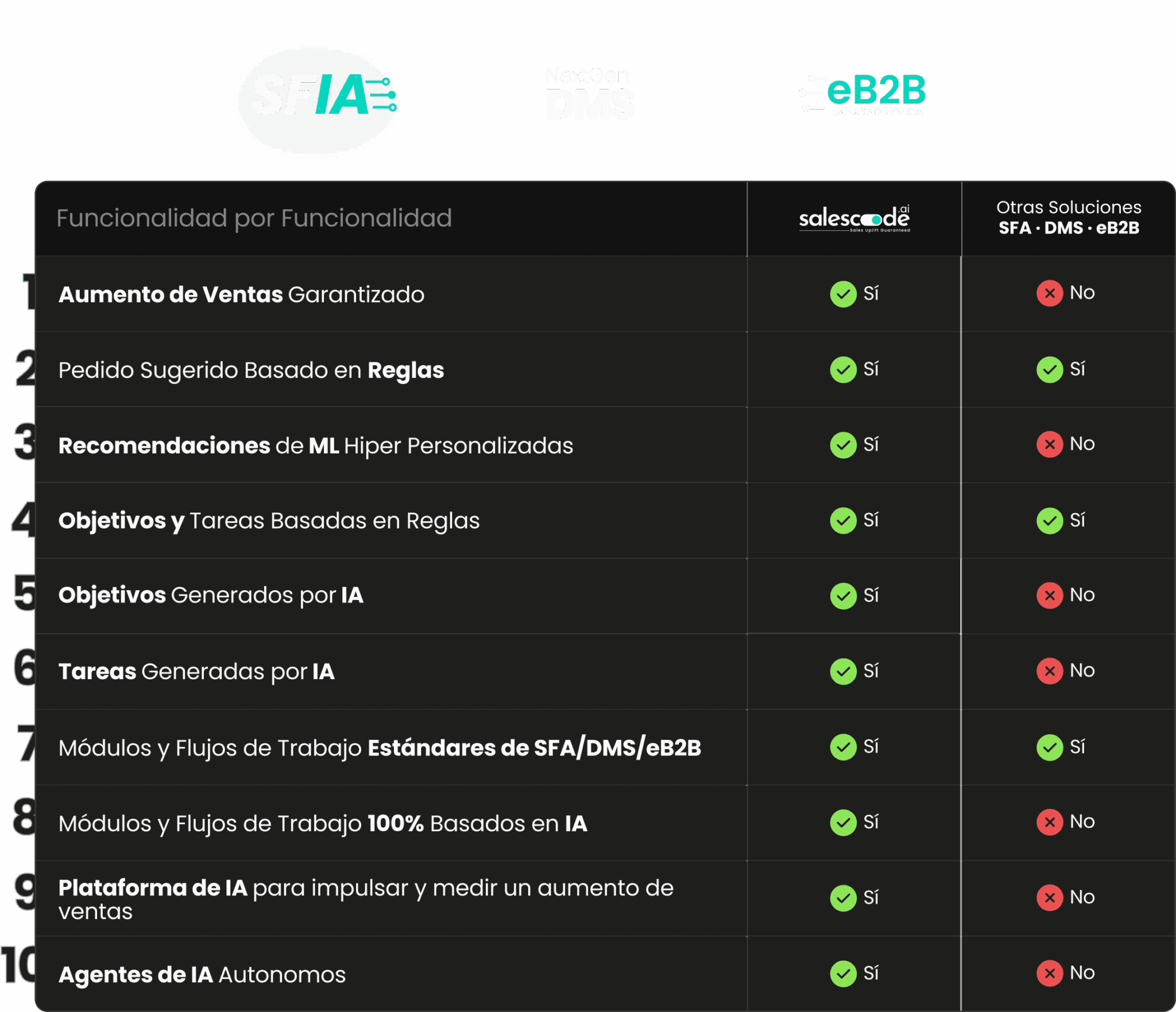Click the salescode.ai logo in table header
The height and width of the screenshot is (1012, 1176).
pos(854,219)
